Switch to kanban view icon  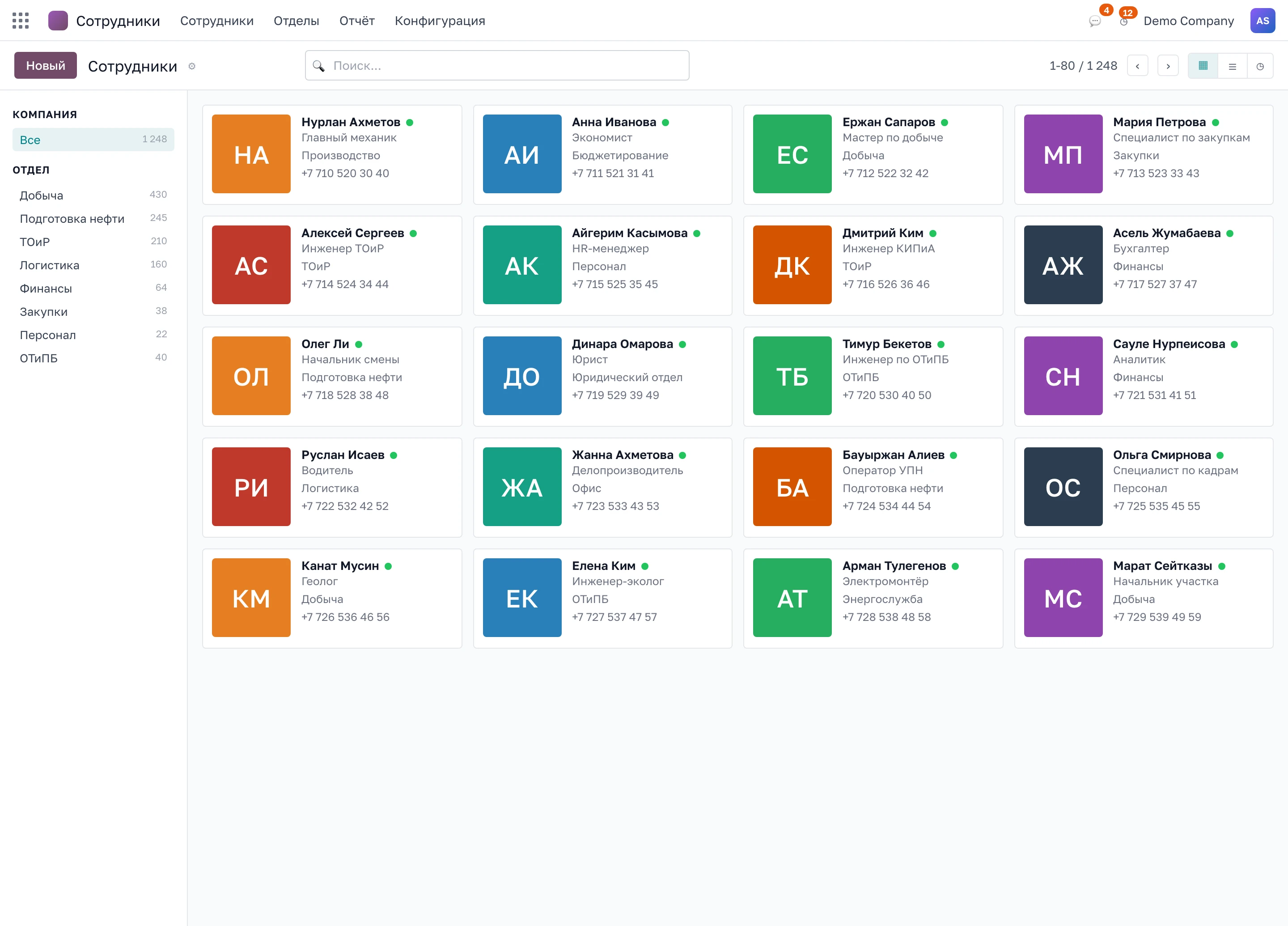tap(1203, 66)
